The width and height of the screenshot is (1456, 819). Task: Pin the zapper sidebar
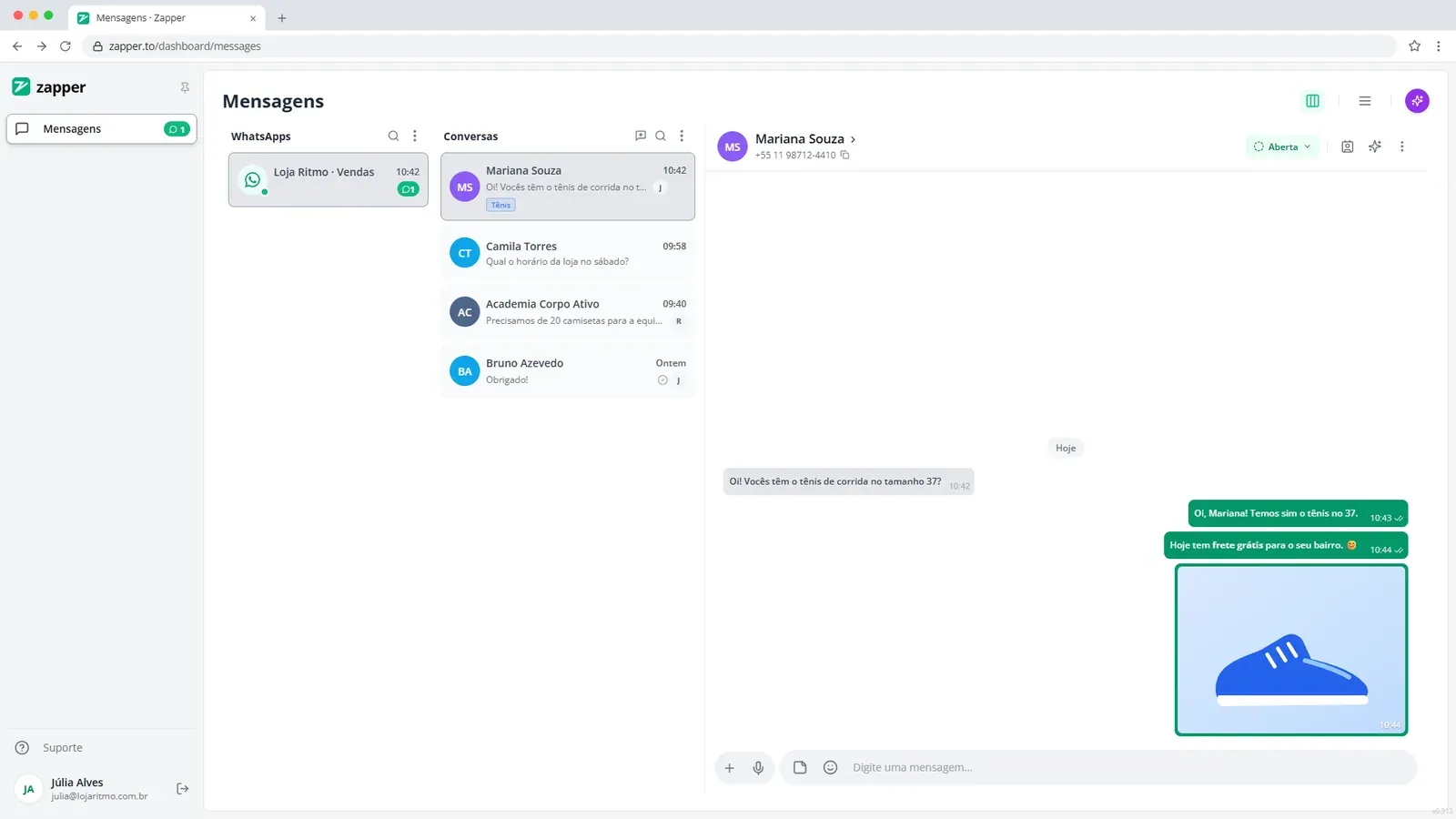(x=185, y=87)
